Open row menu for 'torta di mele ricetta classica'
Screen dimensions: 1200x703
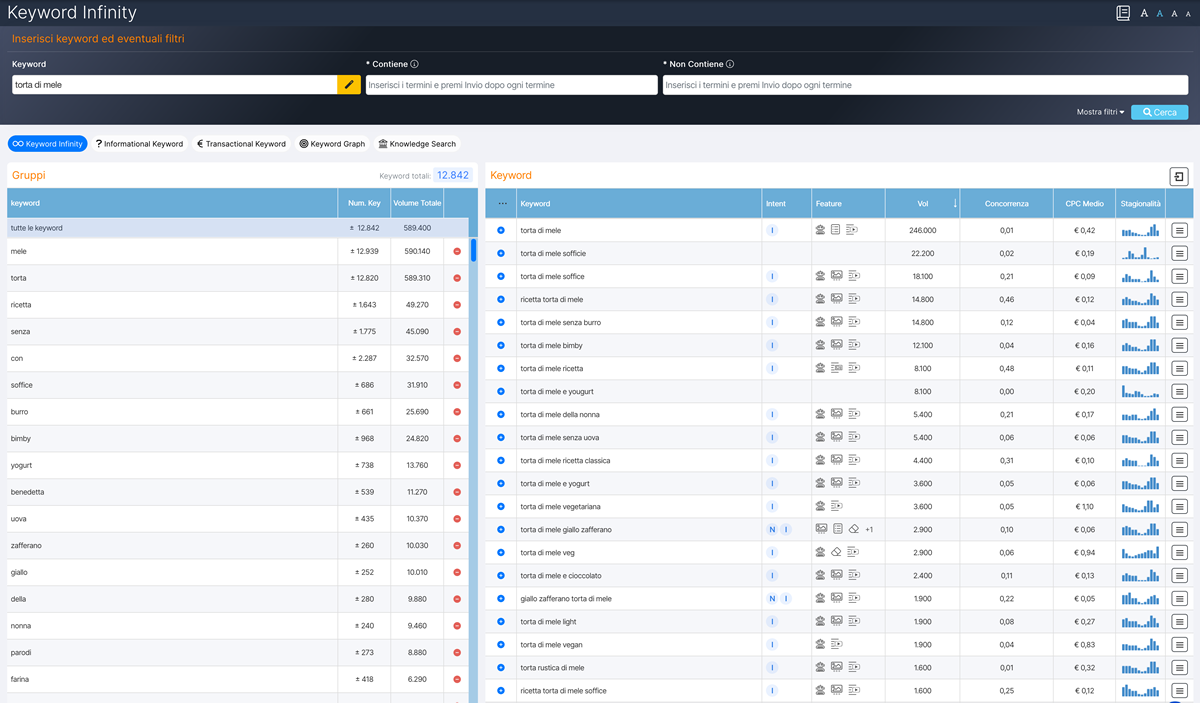[x=1180, y=460]
